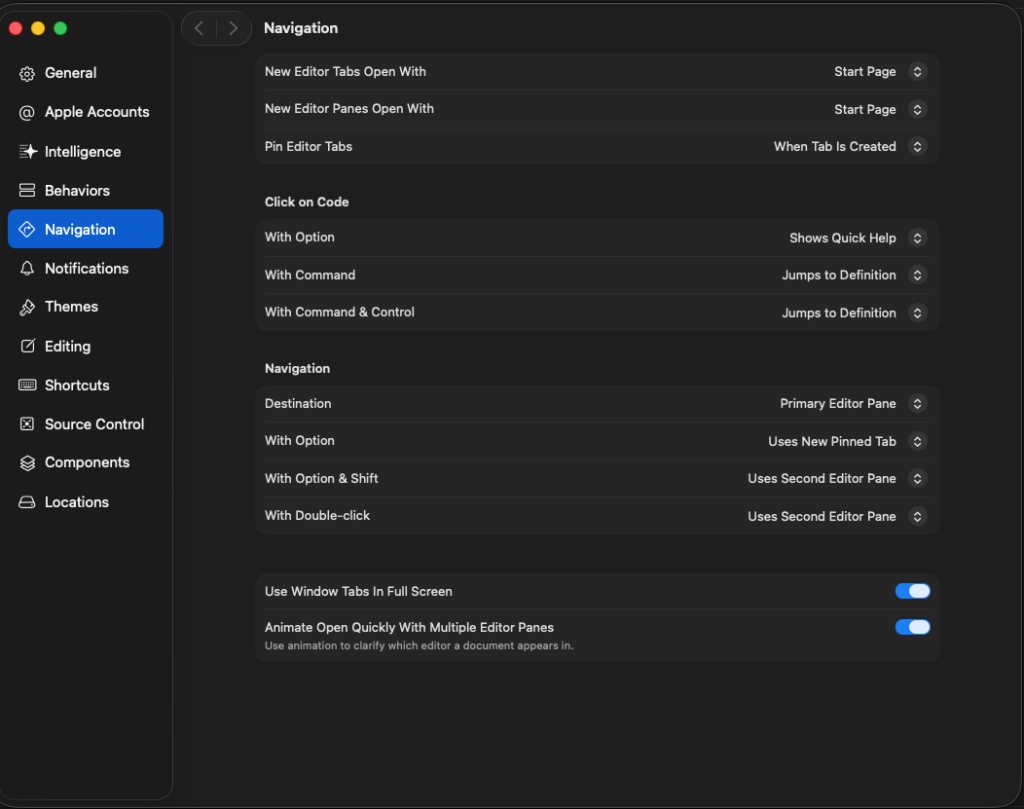Switch to the Editing settings tab
Viewport: 1024px width, 809px height.
tap(67, 346)
